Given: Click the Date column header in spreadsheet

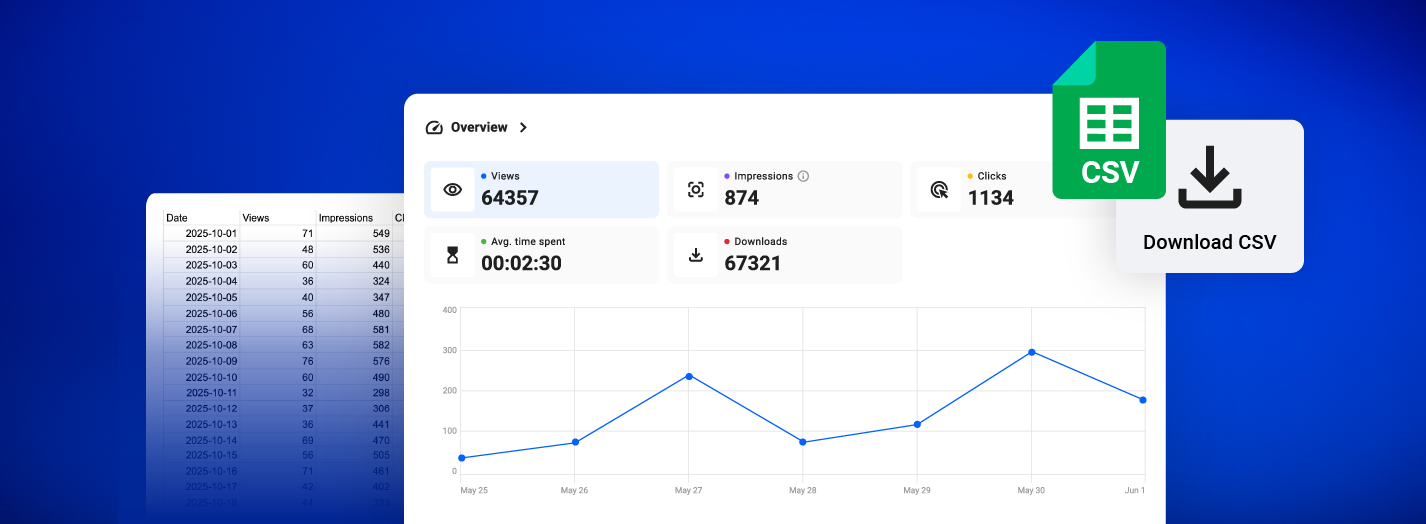Looking at the screenshot, I should tap(177, 218).
